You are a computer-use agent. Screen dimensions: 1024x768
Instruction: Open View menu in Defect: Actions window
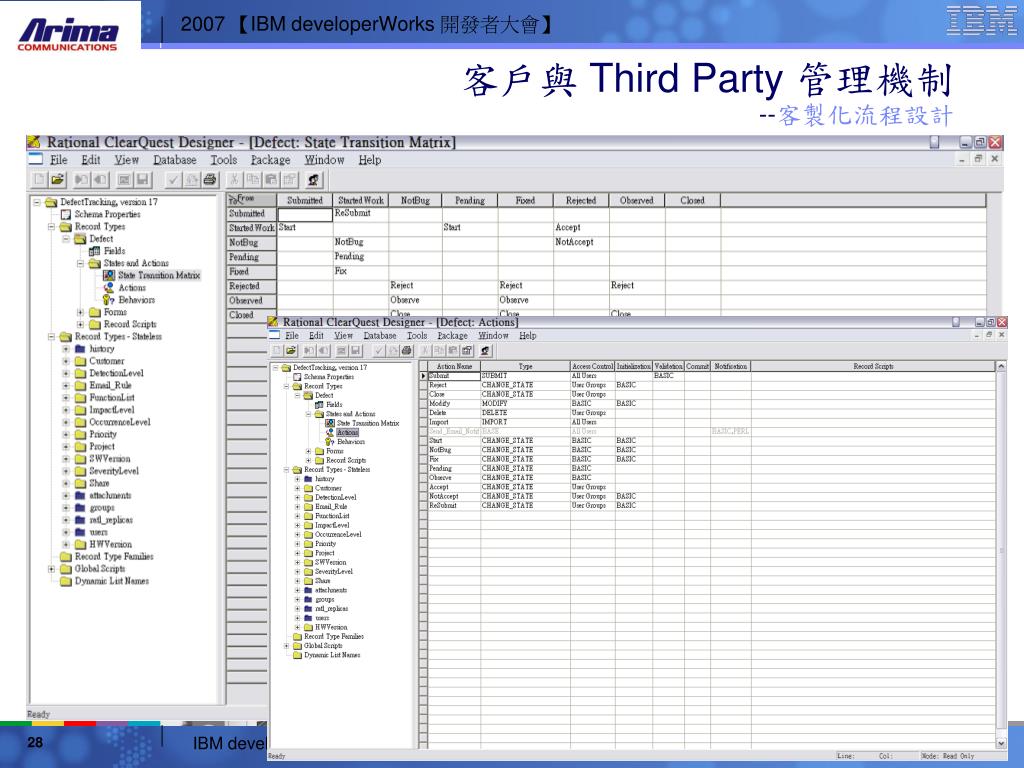(344, 336)
